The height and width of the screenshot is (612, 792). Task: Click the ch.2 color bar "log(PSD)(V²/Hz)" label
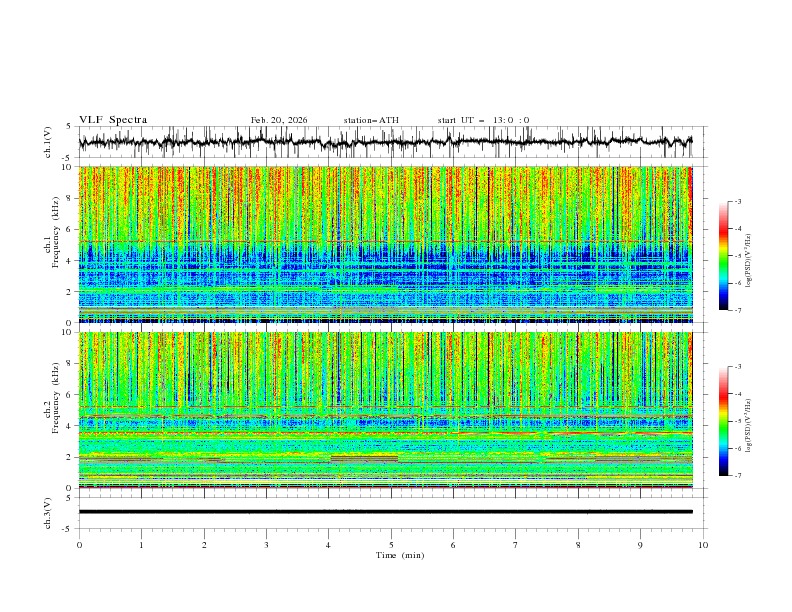click(x=749, y=425)
